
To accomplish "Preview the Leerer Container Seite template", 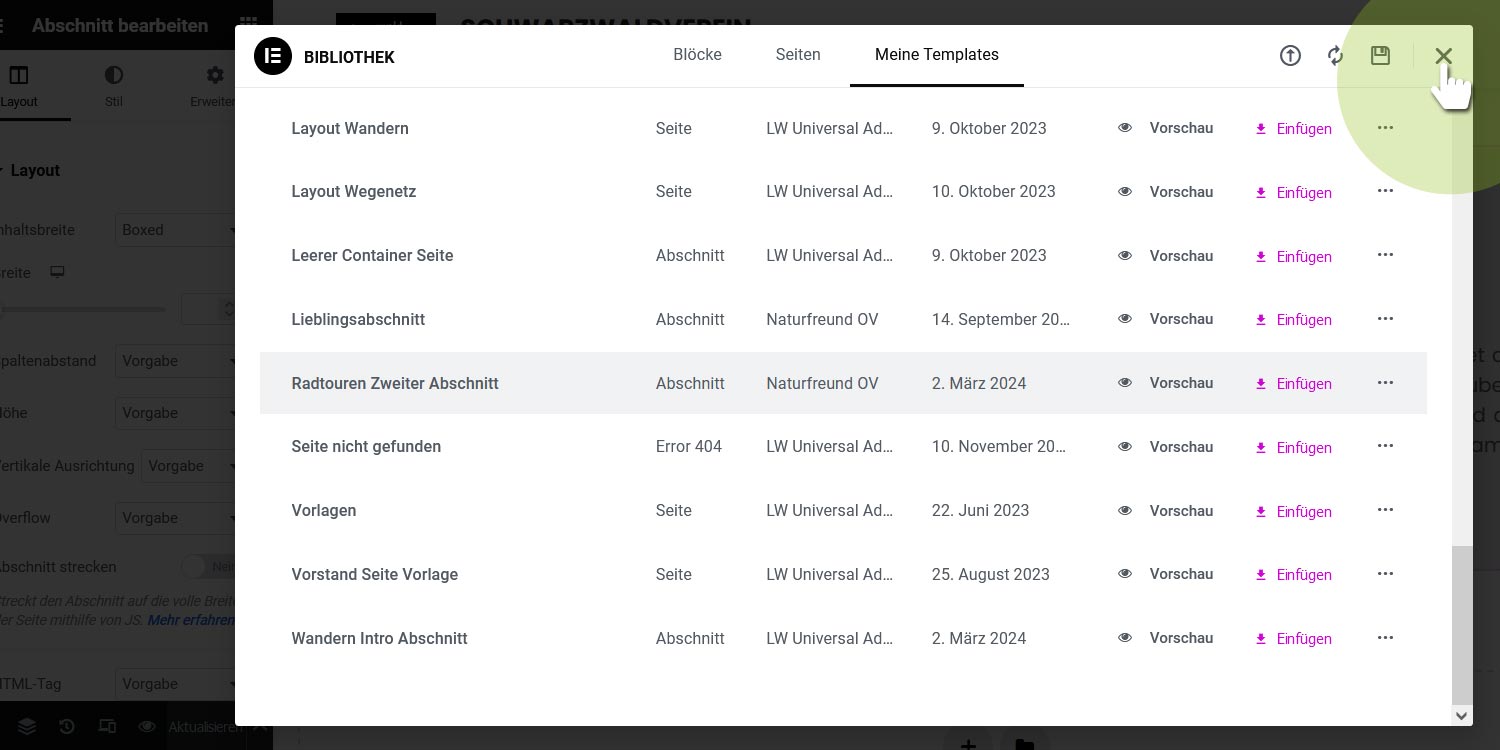I will coord(1166,256).
